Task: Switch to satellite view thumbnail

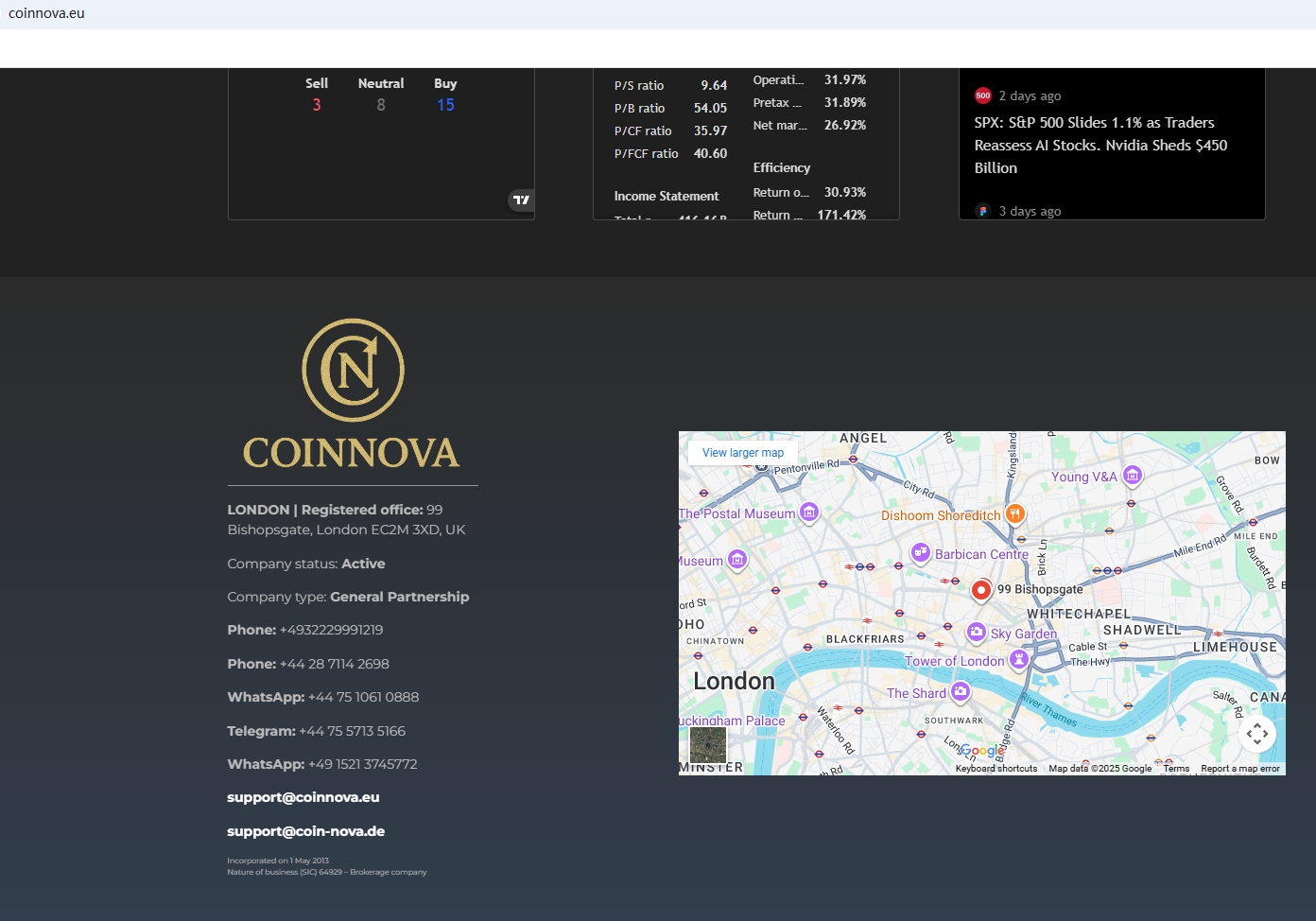Action: 707,744
